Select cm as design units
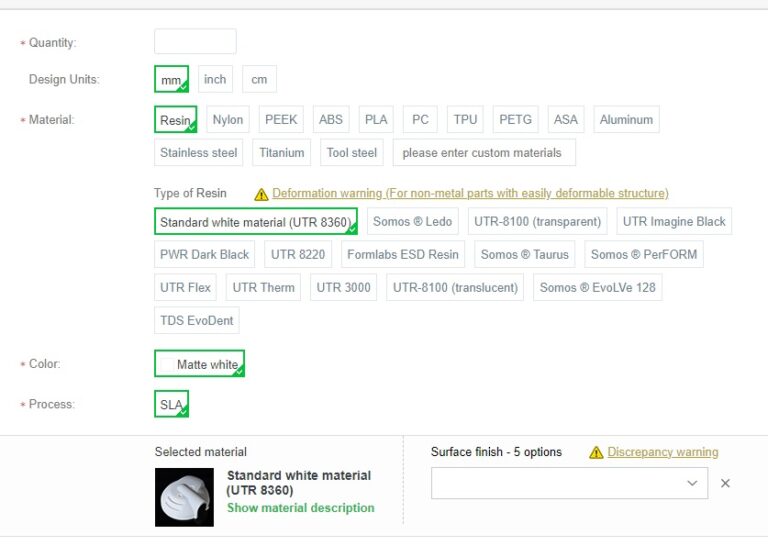This screenshot has height=557, width=768. [259, 79]
